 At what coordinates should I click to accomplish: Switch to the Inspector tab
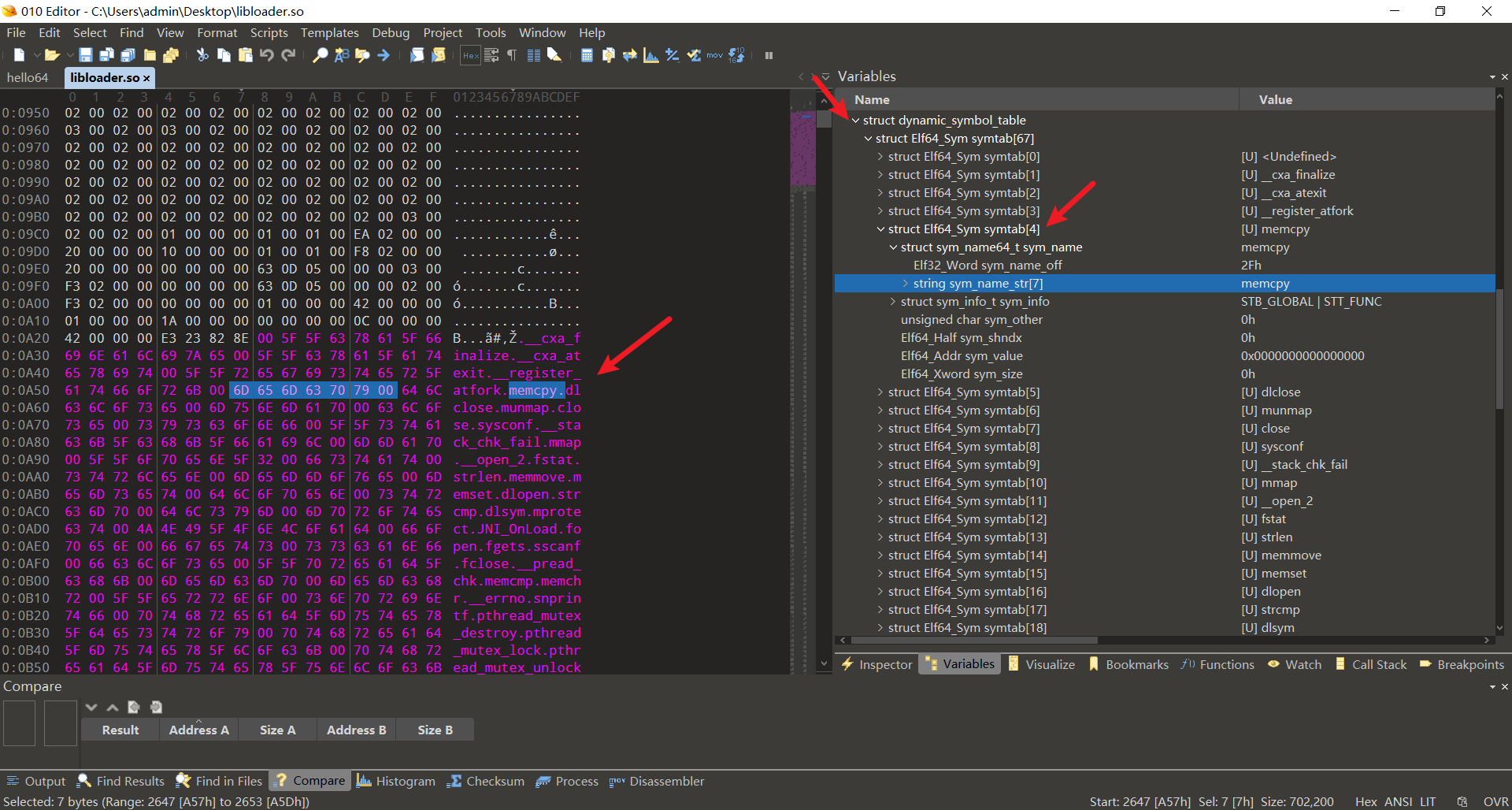point(876,664)
